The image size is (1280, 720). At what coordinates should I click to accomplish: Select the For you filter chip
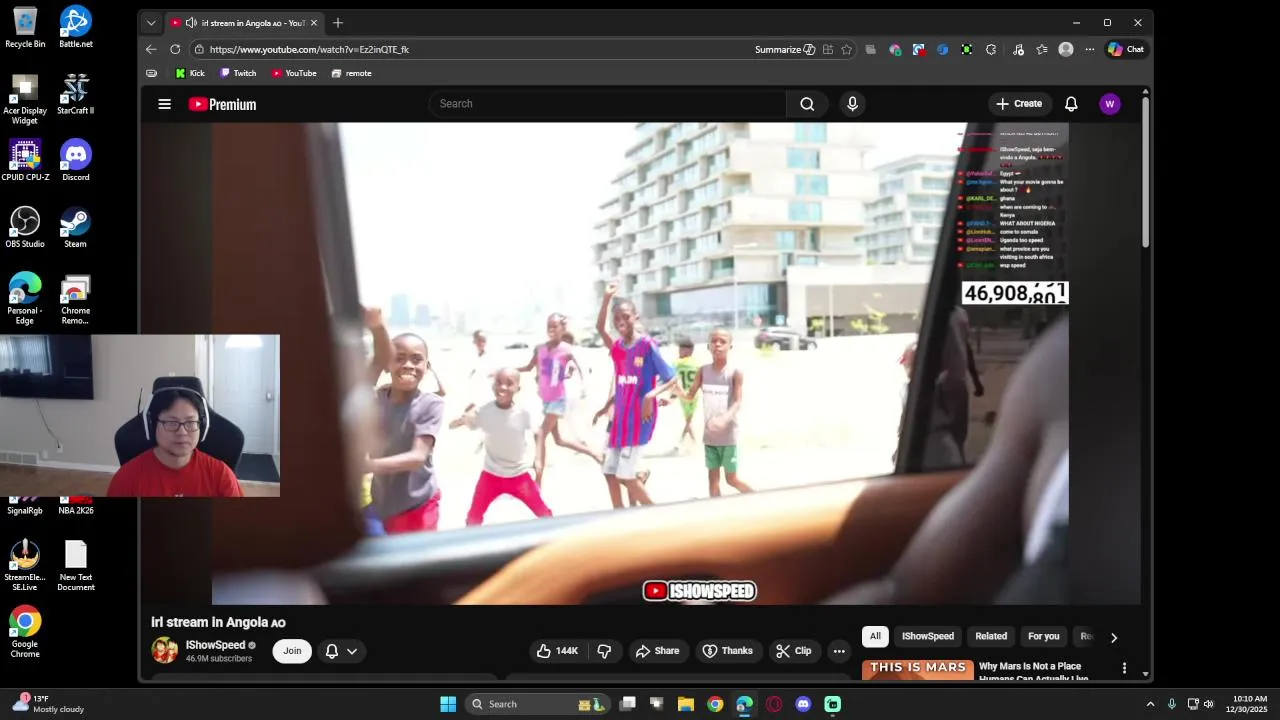click(x=1043, y=636)
